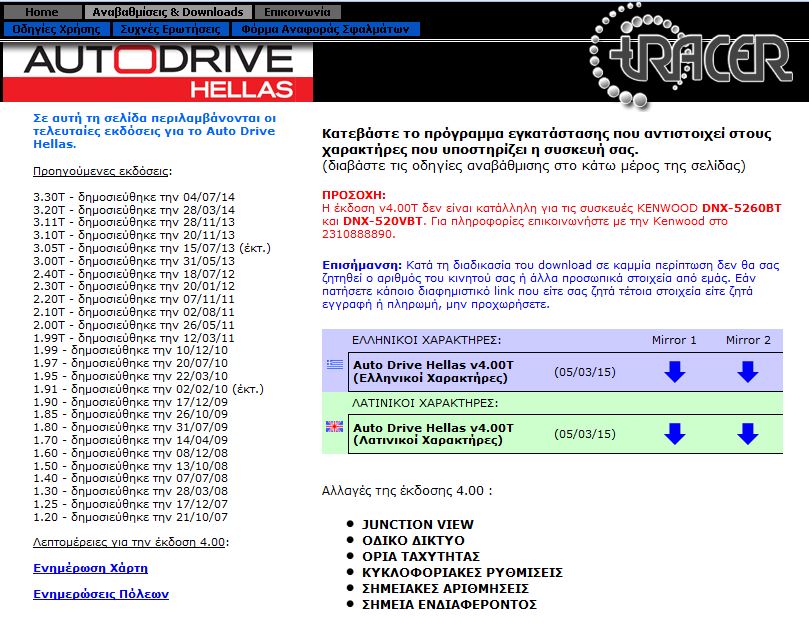Click the ΣΗΜΕΙΑ ΕΝΔΙΑΦΕΡΟΝΤΟΣ bullet item
Image resolution: width=809 pixels, height=623 pixels.
point(449,604)
